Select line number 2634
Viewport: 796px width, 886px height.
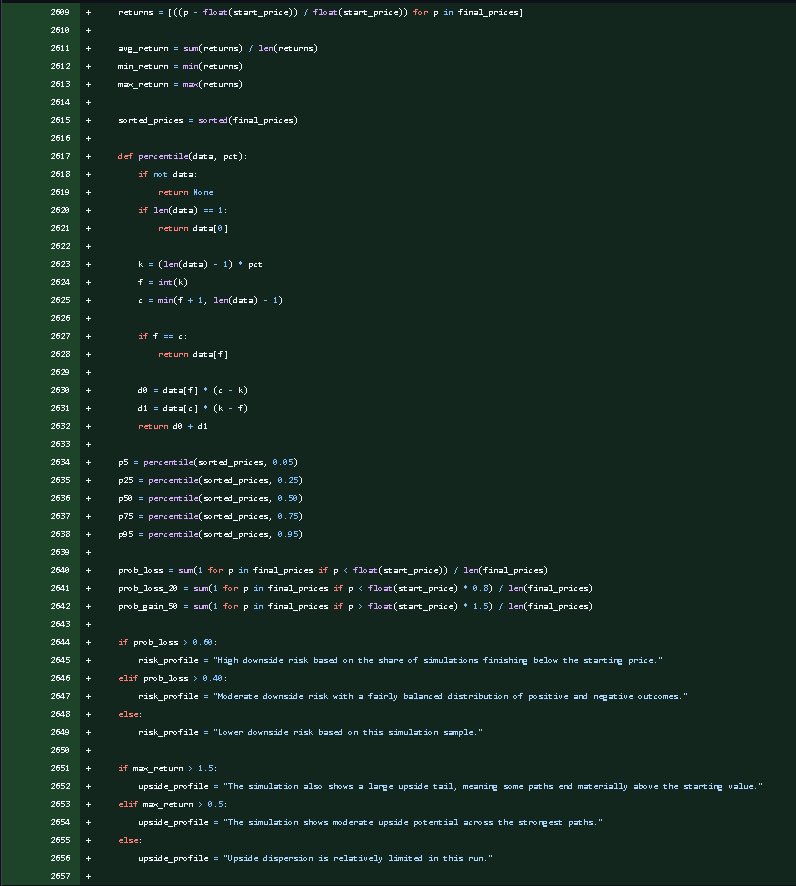coord(60,462)
